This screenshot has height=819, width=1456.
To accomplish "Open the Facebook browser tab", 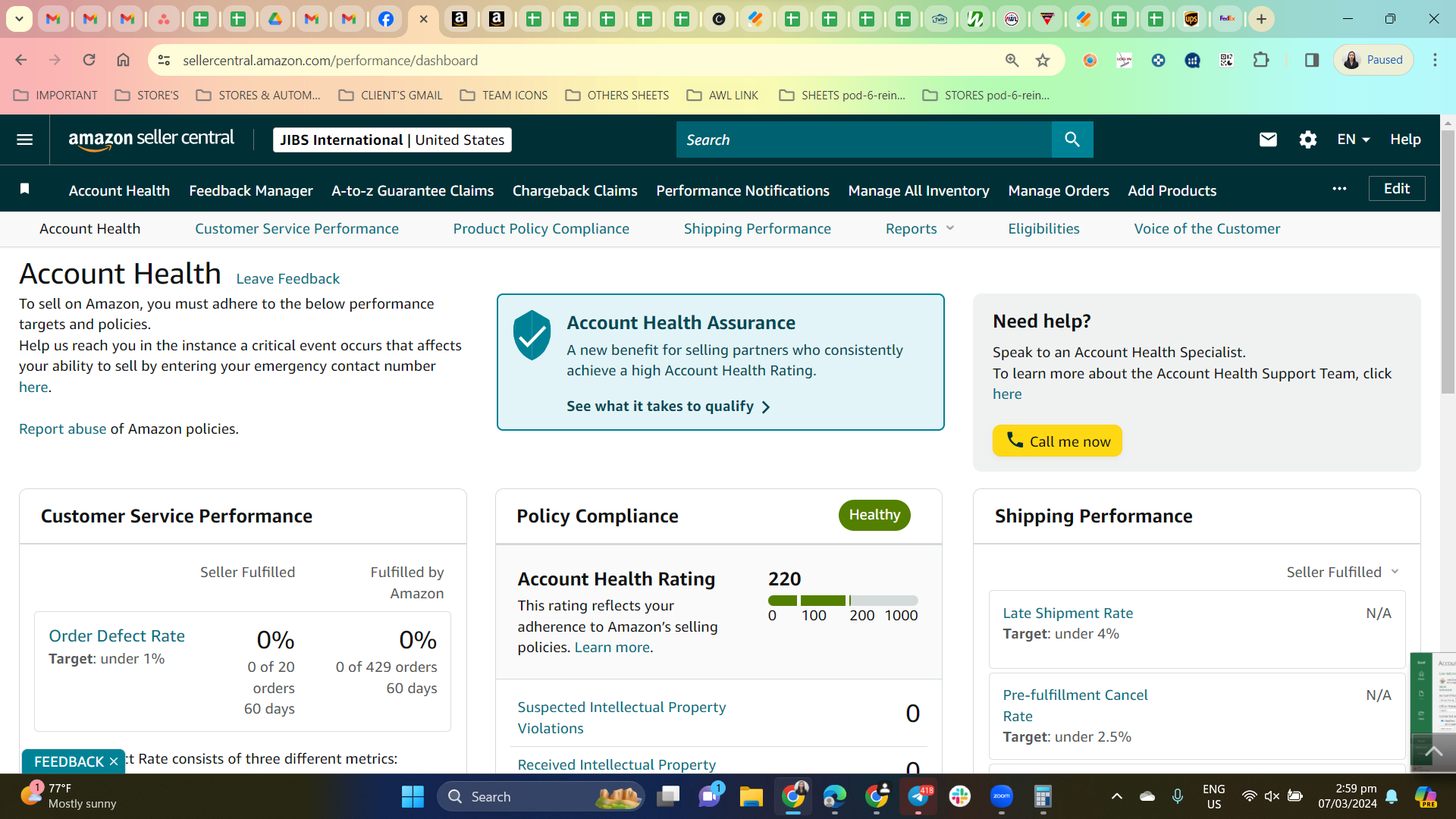I will coord(386,19).
